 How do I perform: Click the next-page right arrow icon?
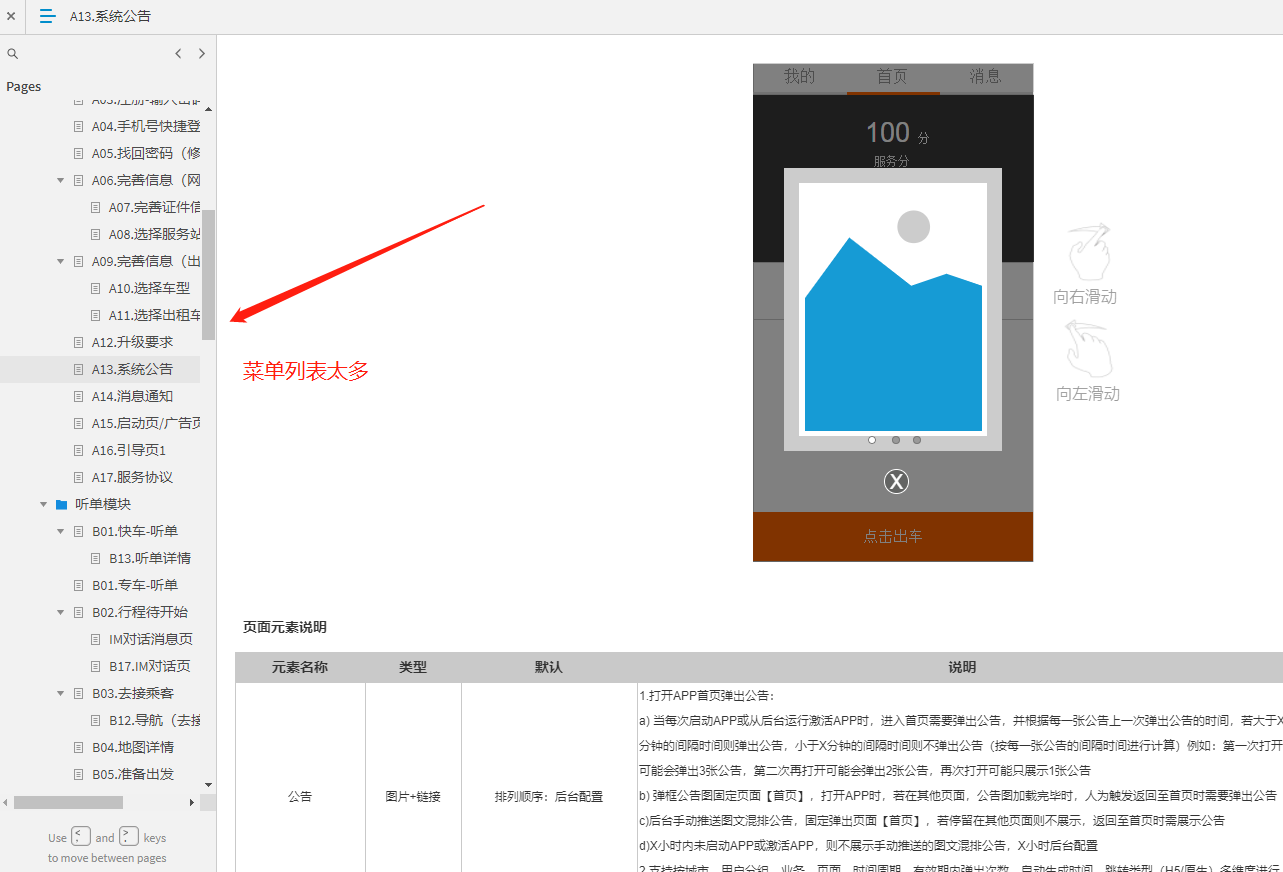tap(201, 53)
